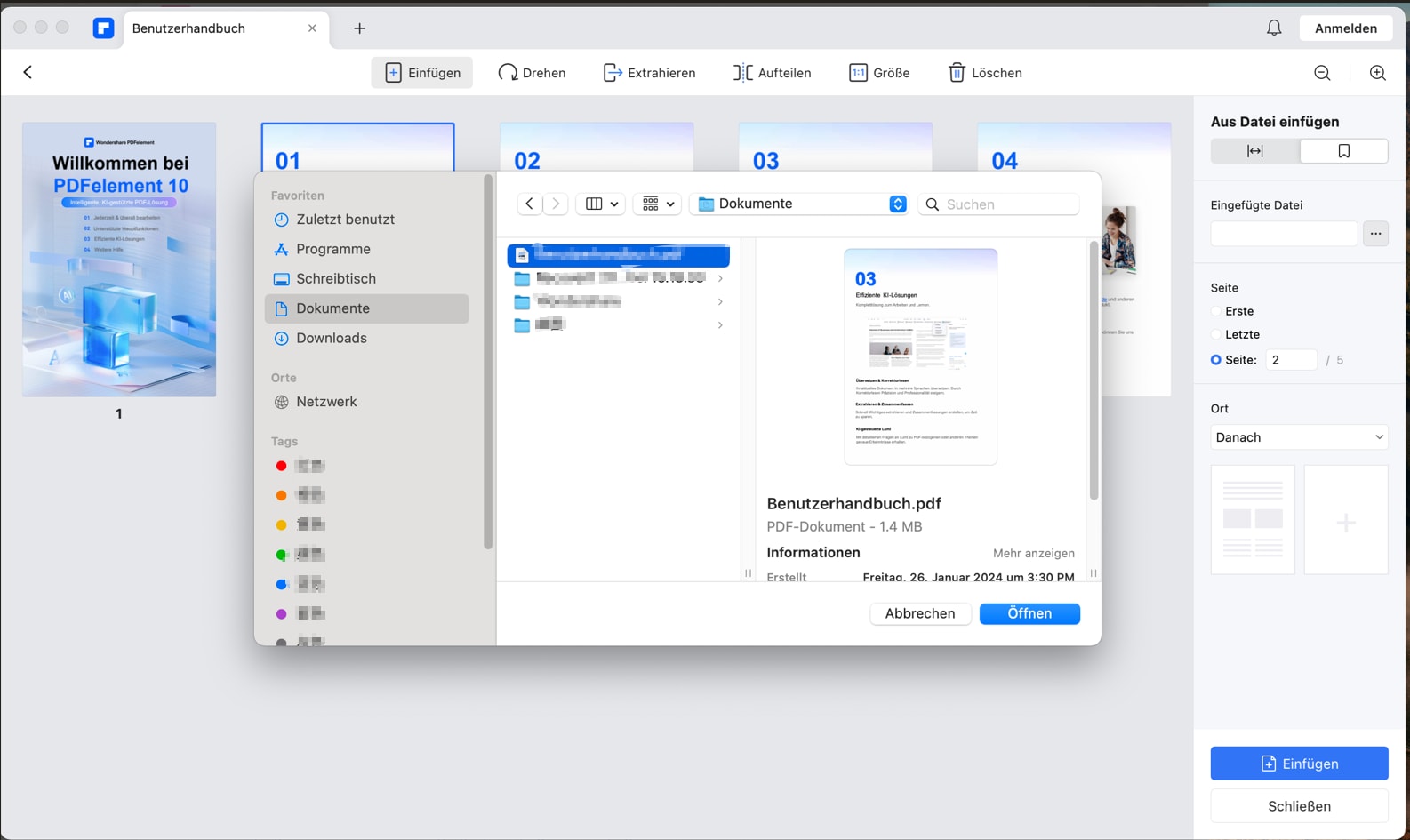This screenshot has height=840, width=1410.
Task: Click the PDF preview thumbnail in dialog
Action: 920,356
